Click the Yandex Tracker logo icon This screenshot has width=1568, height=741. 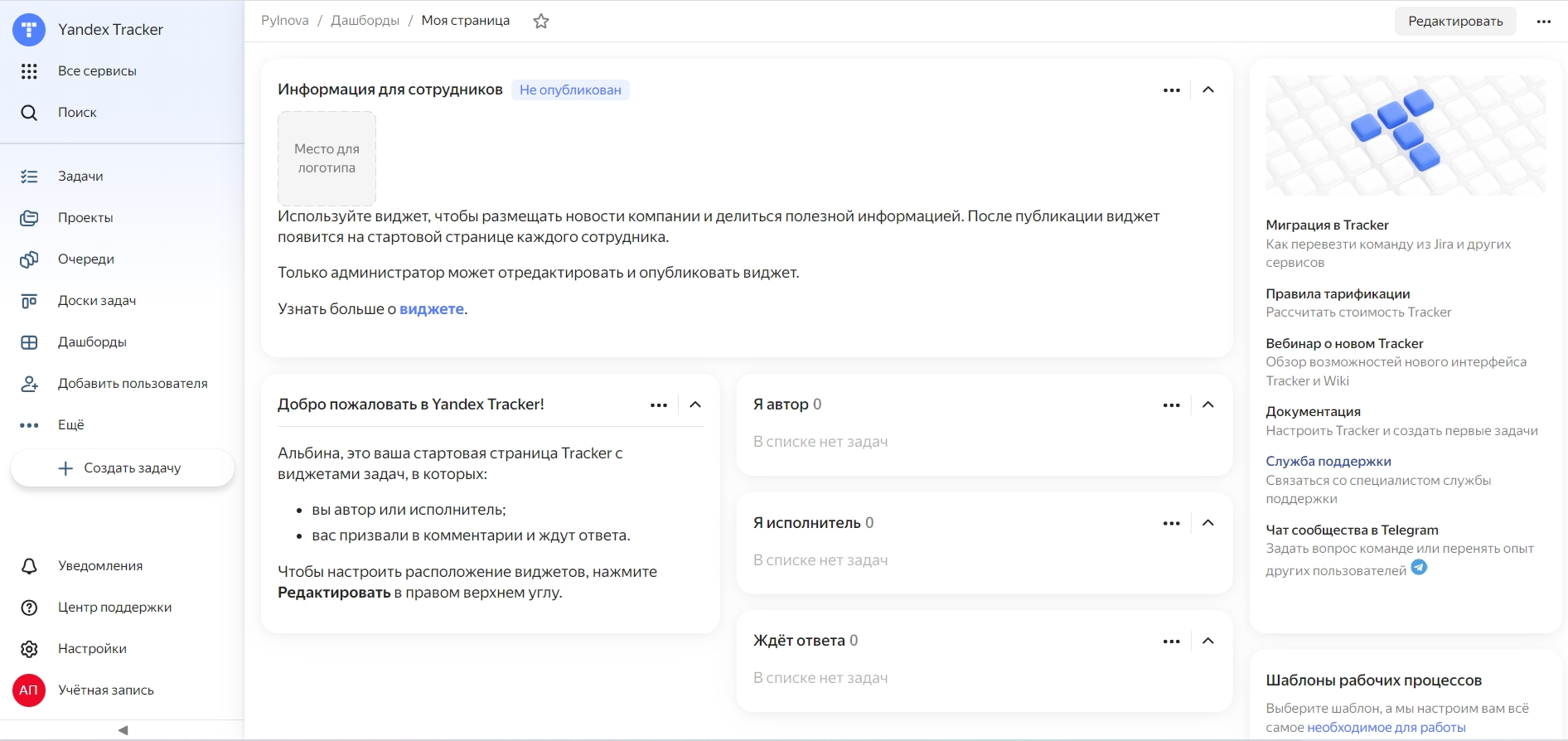click(x=29, y=30)
